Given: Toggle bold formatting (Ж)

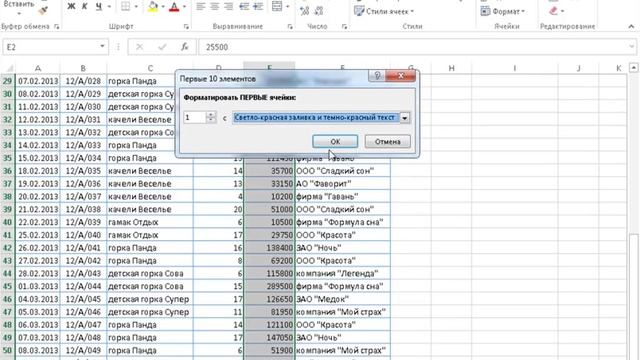Looking at the screenshot, I should coord(71,7).
